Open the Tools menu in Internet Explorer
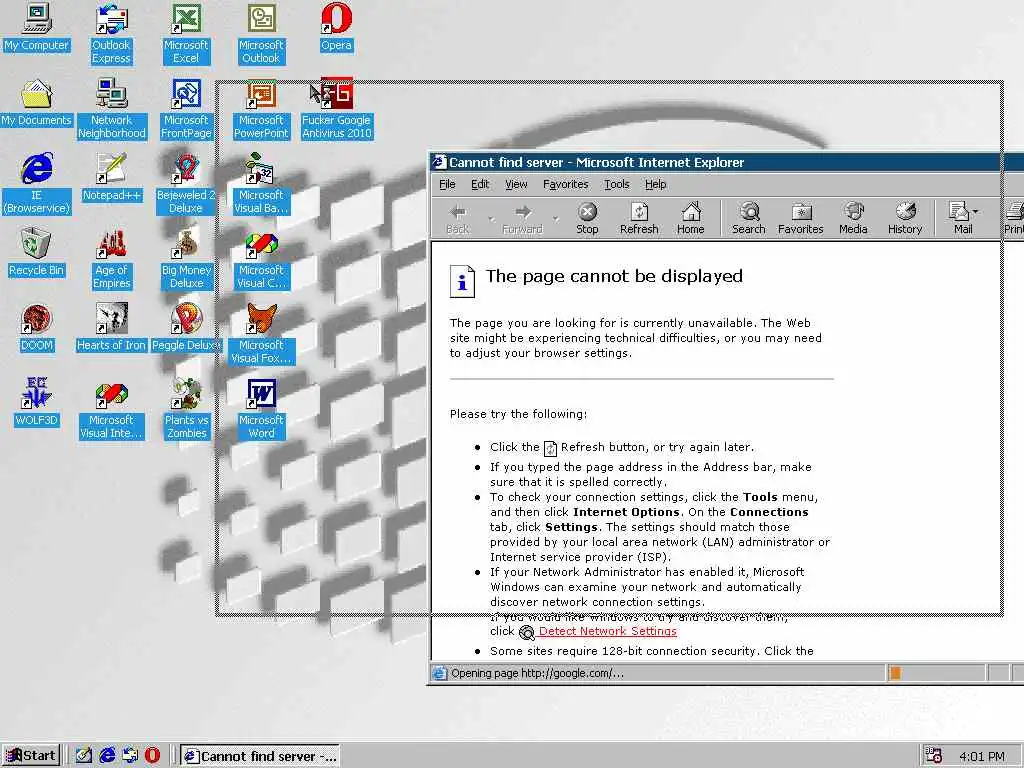Screen dimensions: 1024x768 [616, 184]
